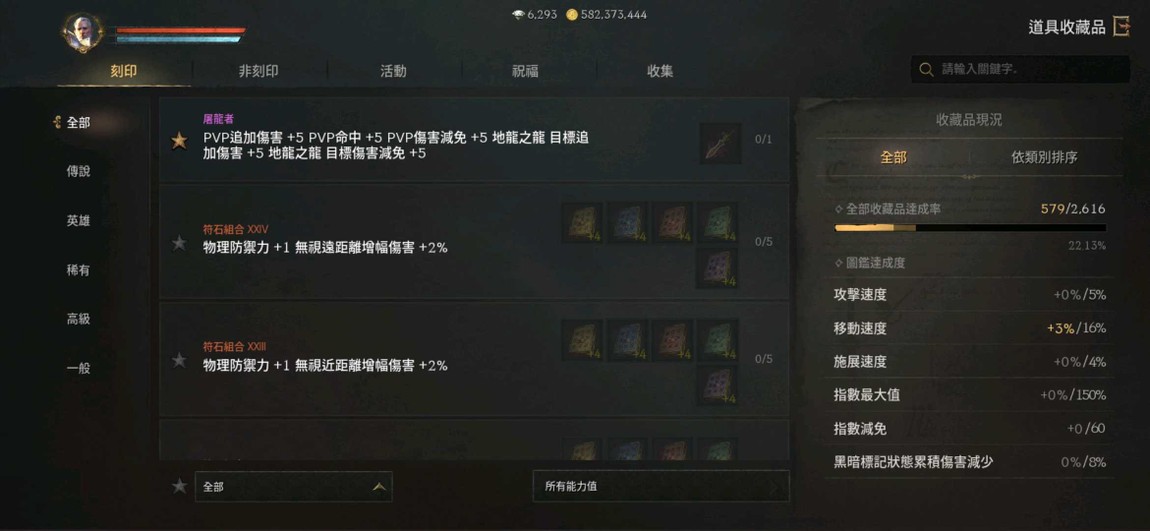Viewport: 1150px width, 531px height.
Task: Expand the 全部 filter dropdown
Action: pyautogui.click(x=293, y=486)
